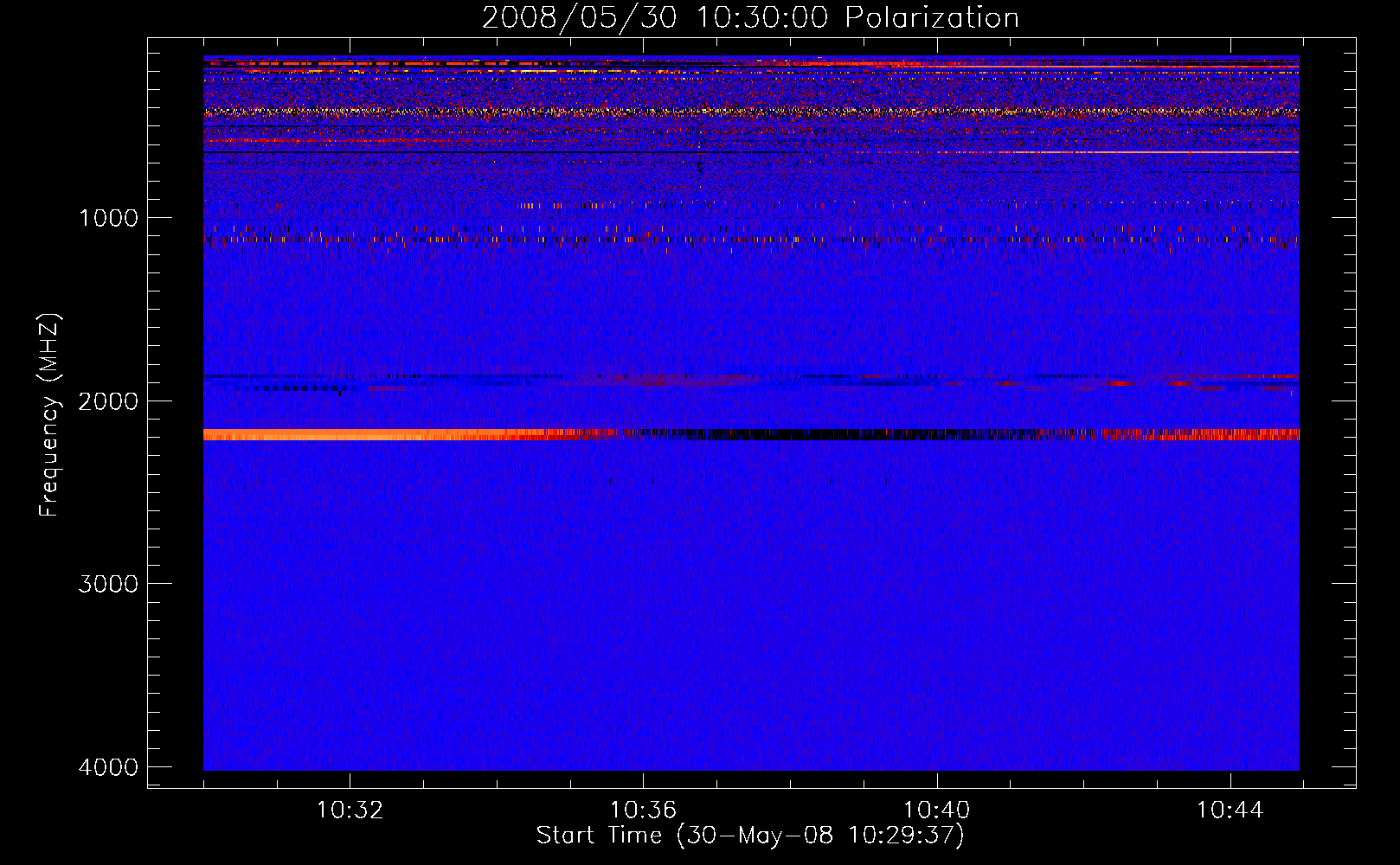
Task: Click the 4000 frequency tick label
Action: (108, 767)
